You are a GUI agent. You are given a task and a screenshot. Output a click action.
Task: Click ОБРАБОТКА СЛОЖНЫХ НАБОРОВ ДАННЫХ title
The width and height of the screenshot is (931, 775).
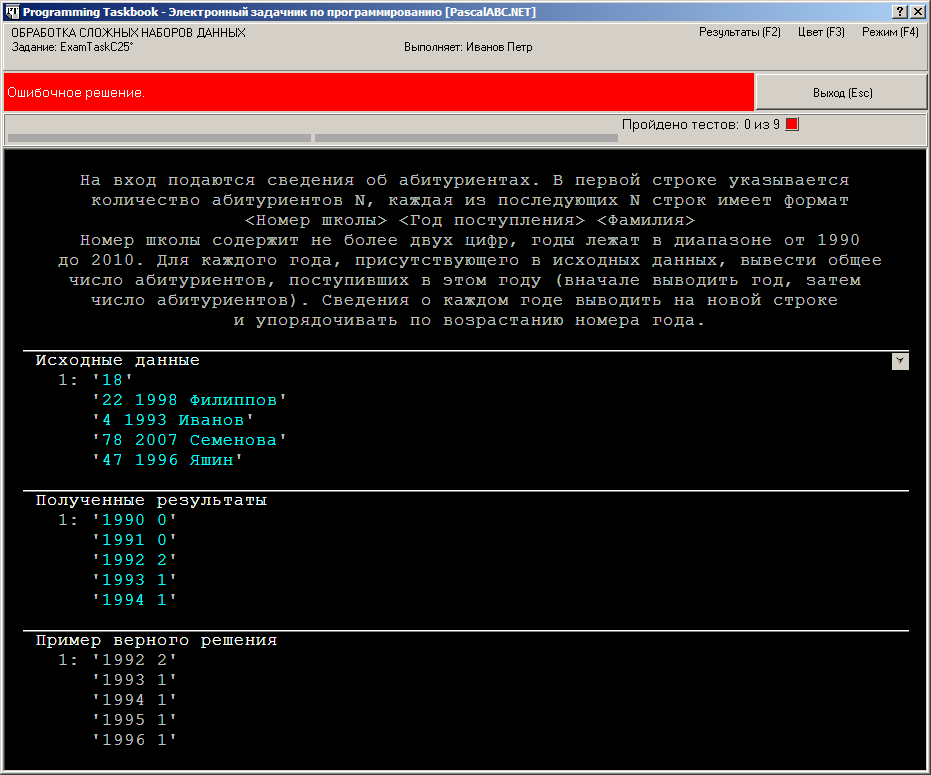click(x=128, y=33)
